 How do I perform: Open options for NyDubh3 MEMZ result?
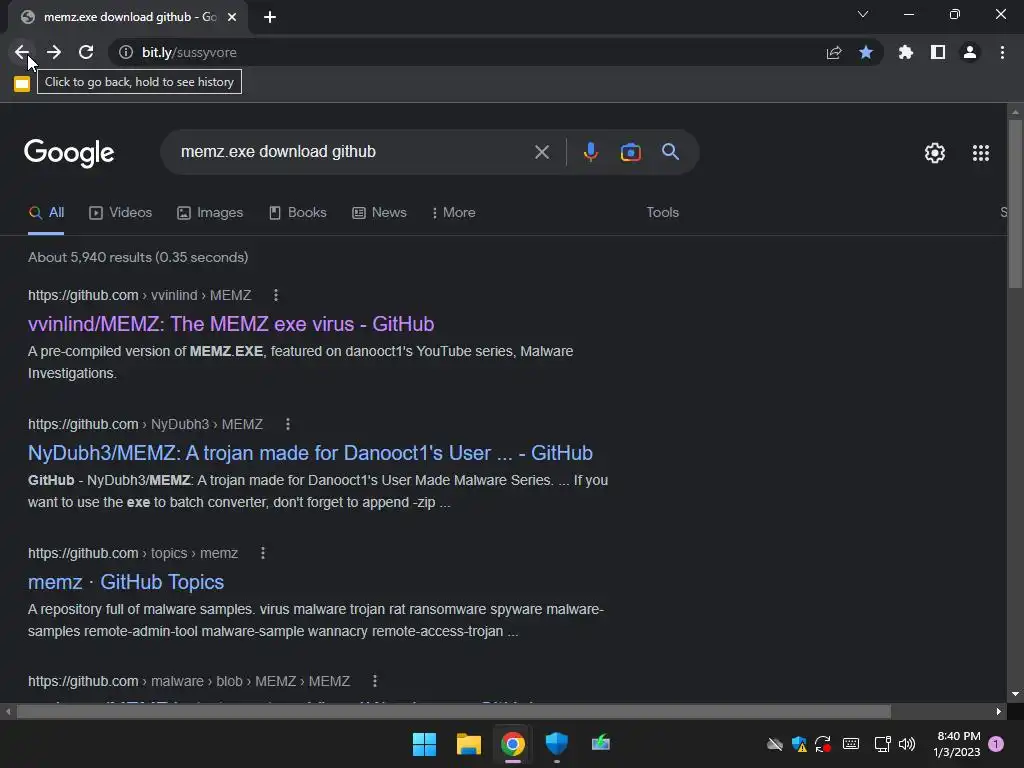pos(287,424)
